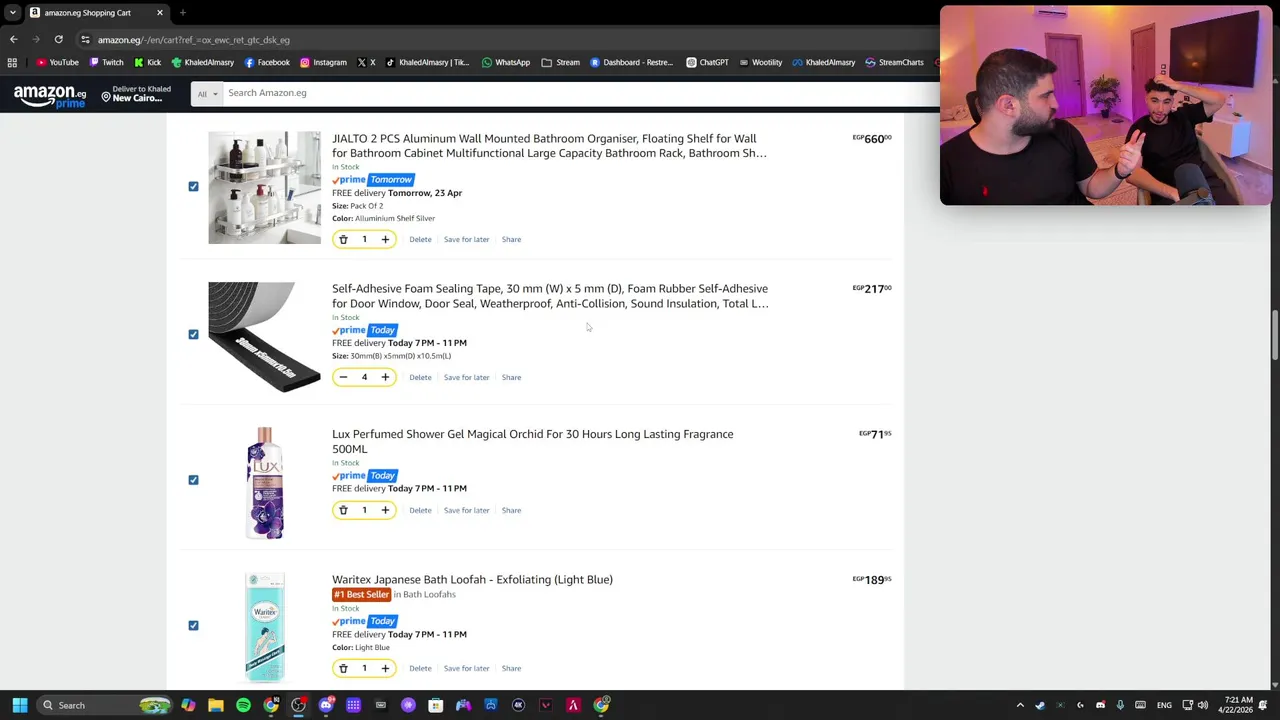Open Discord from the taskbar
Image resolution: width=1280 pixels, height=720 pixels.
tap(326, 705)
